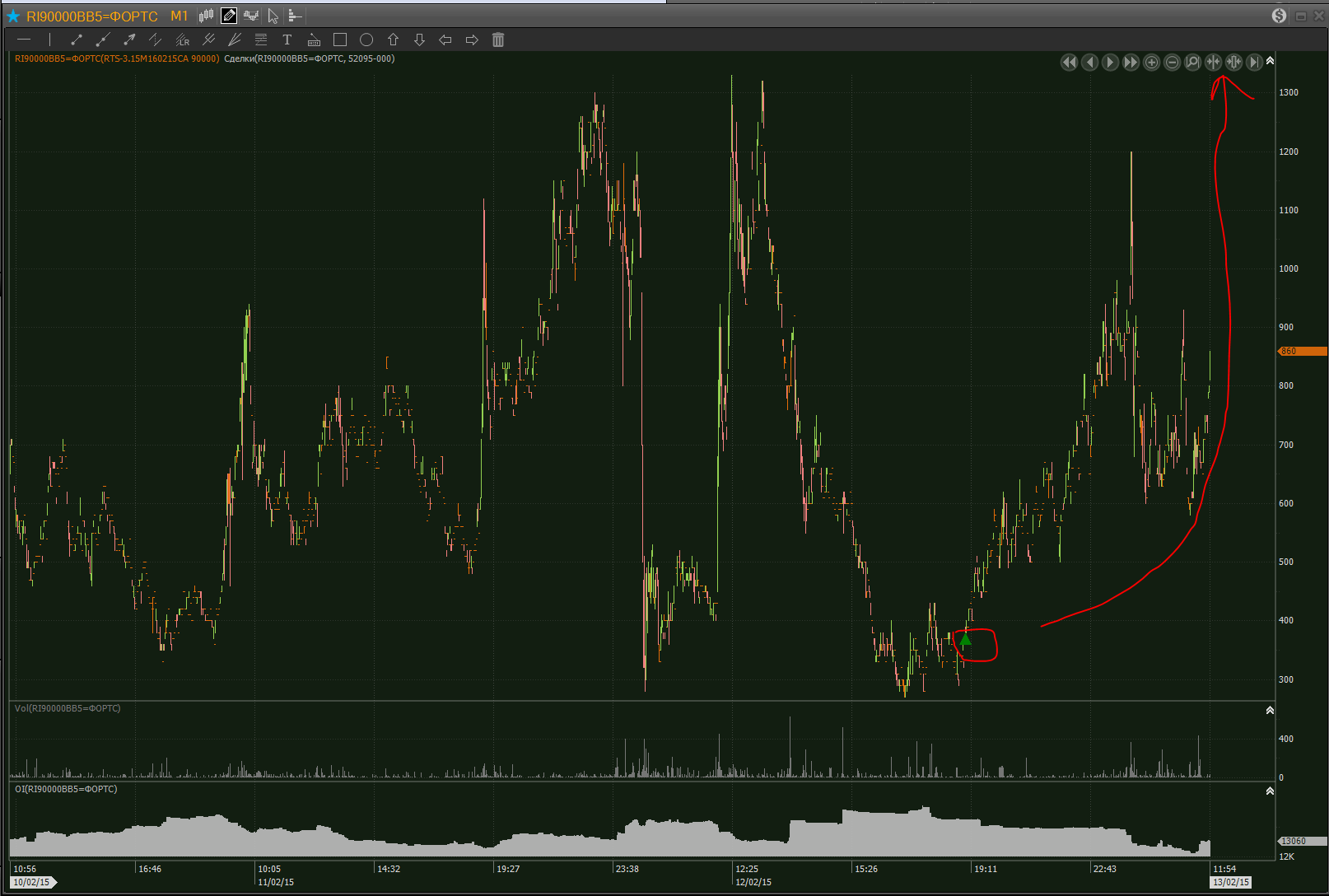The image size is (1329, 896).
Task: Click the blue favorite star icon
Action: coord(13,16)
